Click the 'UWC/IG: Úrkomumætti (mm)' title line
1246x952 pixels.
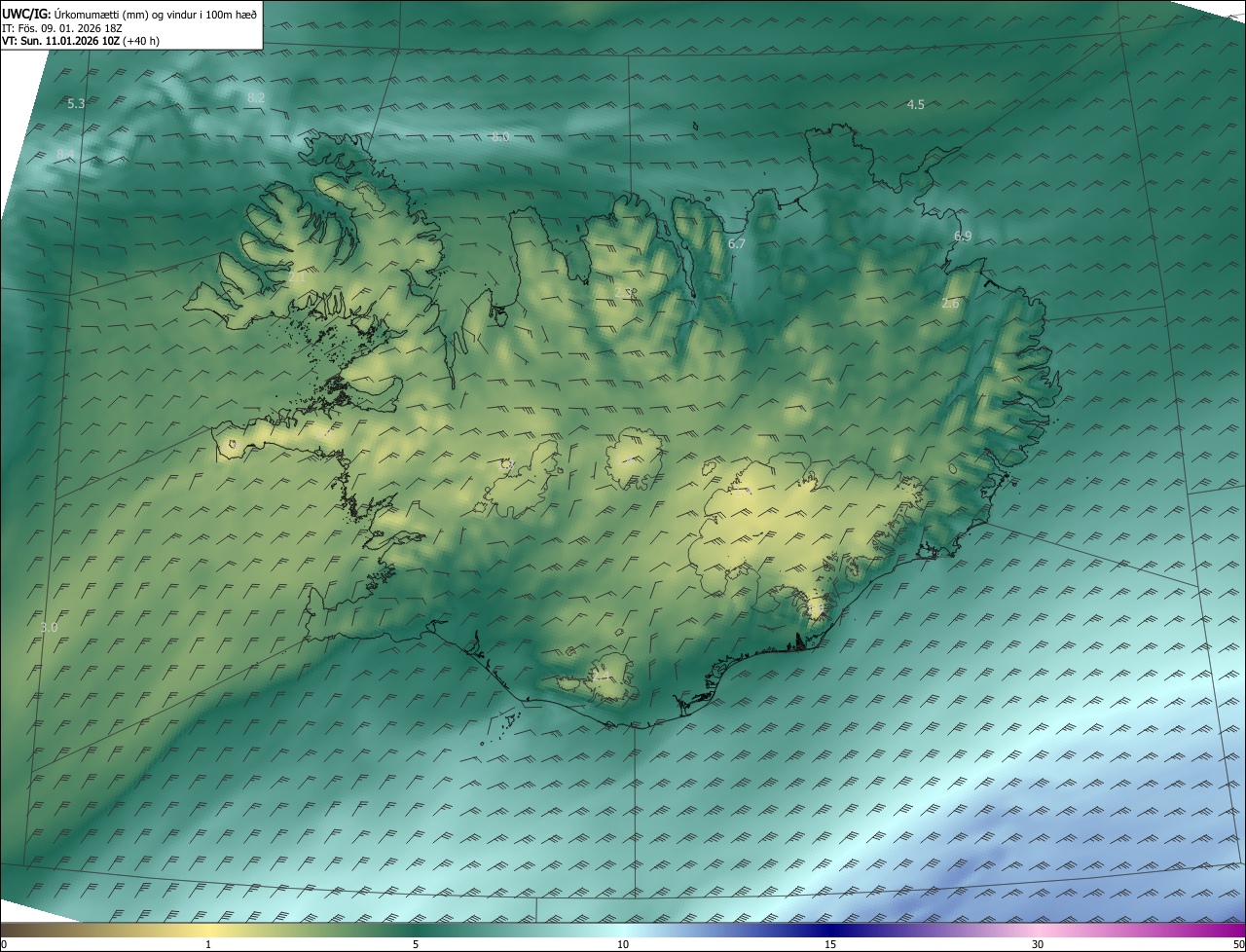click(x=131, y=13)
